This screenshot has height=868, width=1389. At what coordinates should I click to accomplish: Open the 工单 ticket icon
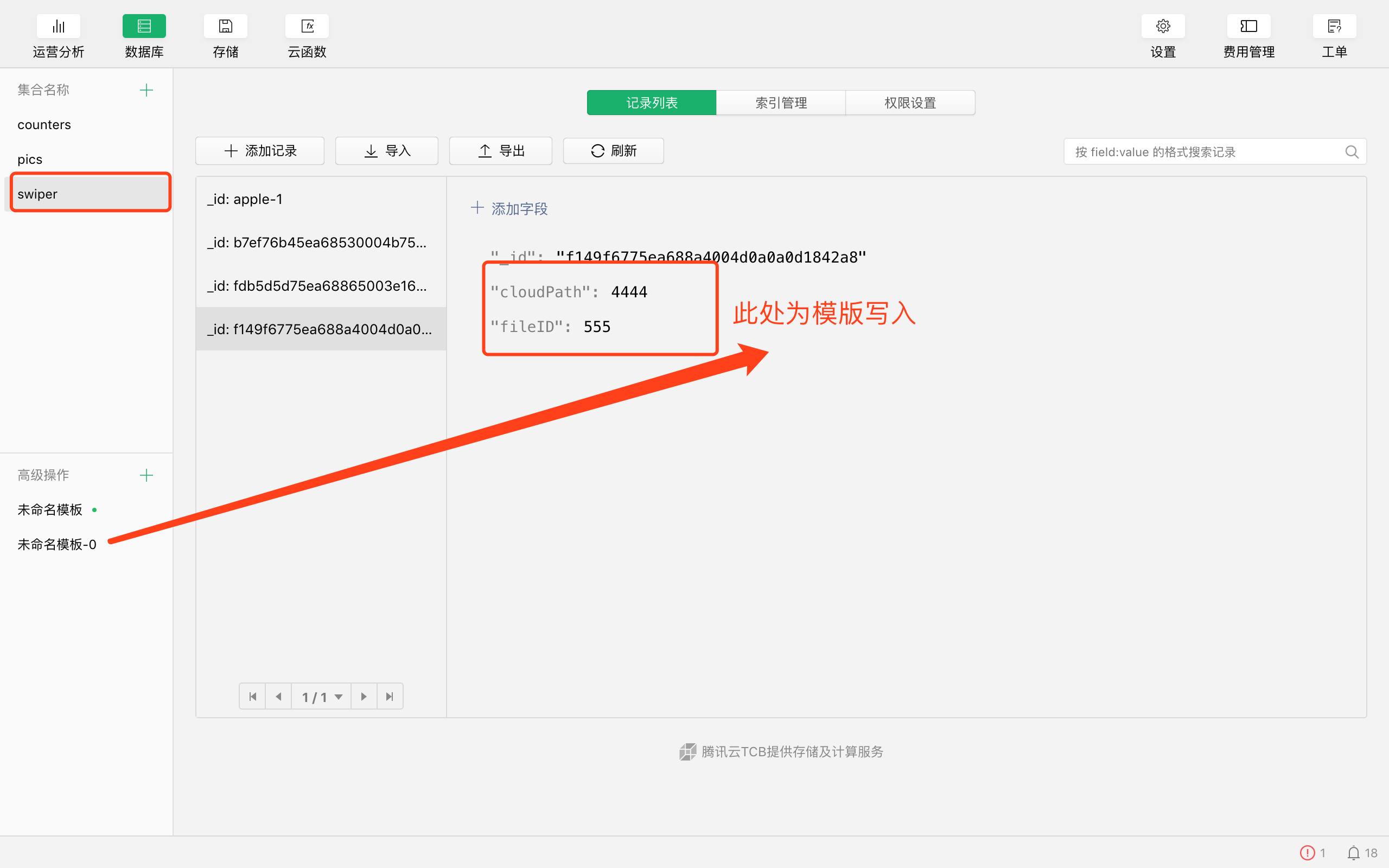[1334, 27]
